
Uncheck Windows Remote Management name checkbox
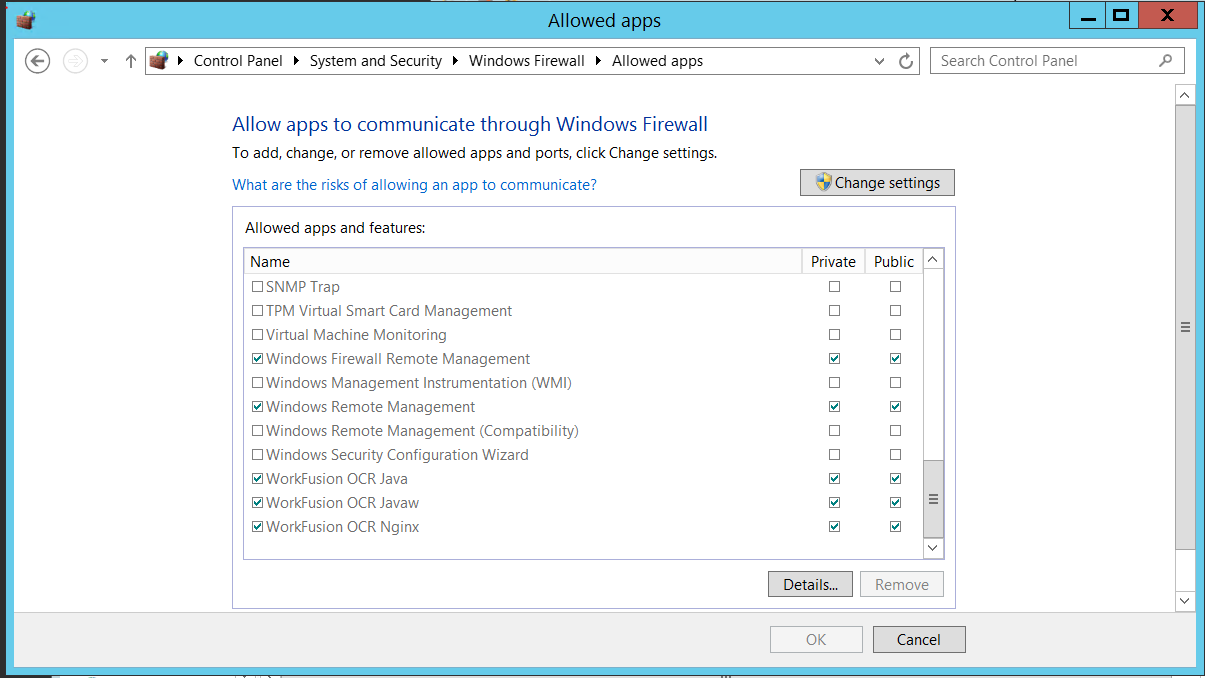click(258, 407)
